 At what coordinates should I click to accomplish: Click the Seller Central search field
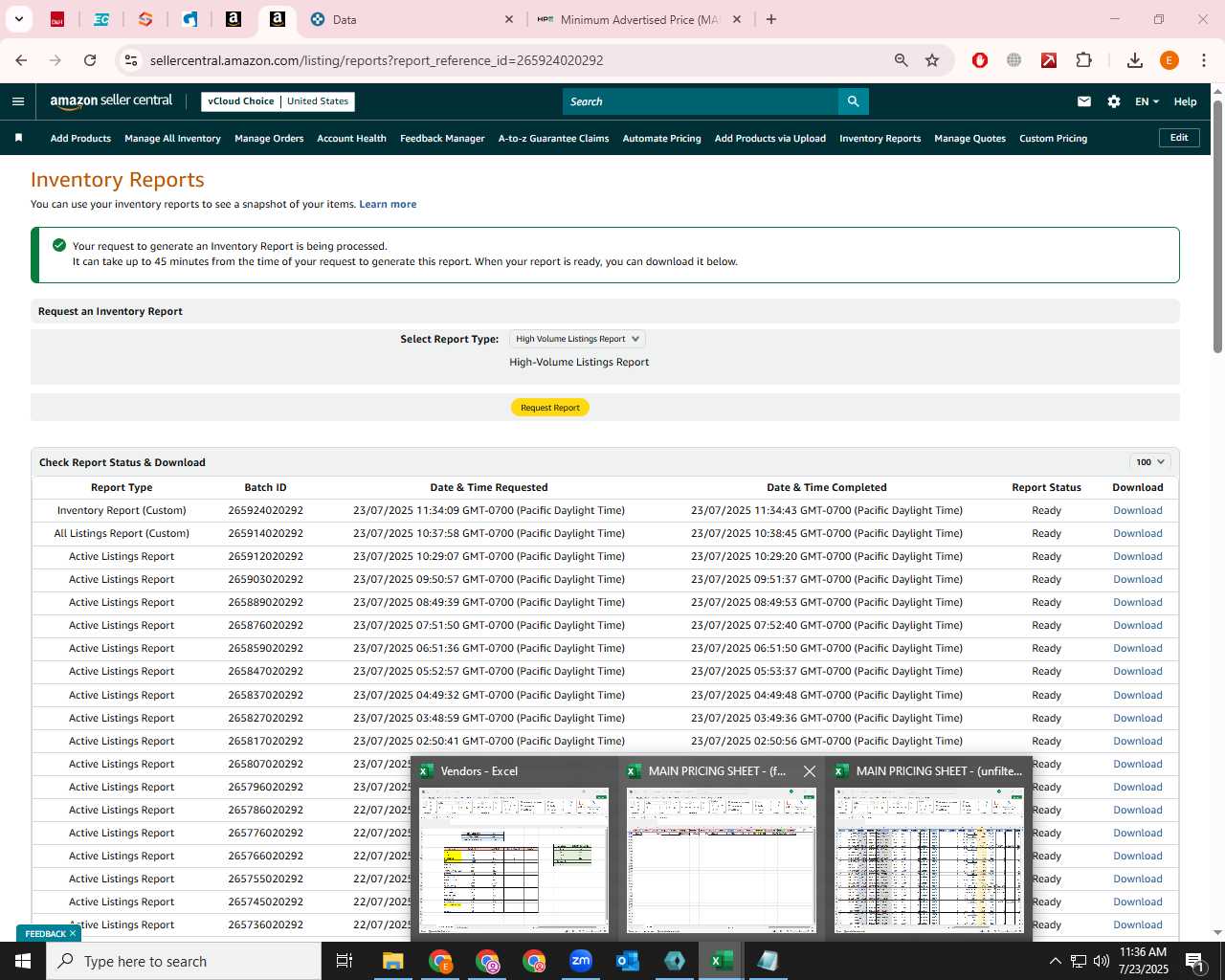click(701, 101)
